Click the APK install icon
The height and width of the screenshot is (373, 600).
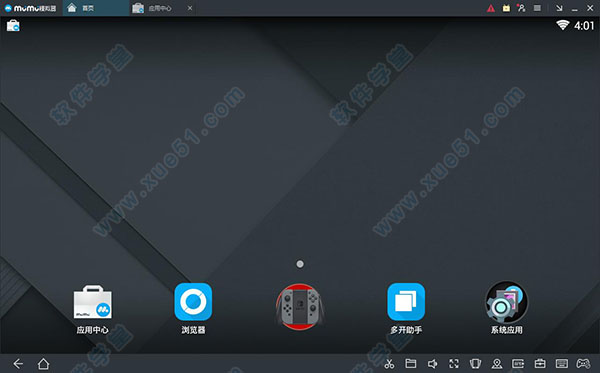pyautogui.click(x=518, y=363)
